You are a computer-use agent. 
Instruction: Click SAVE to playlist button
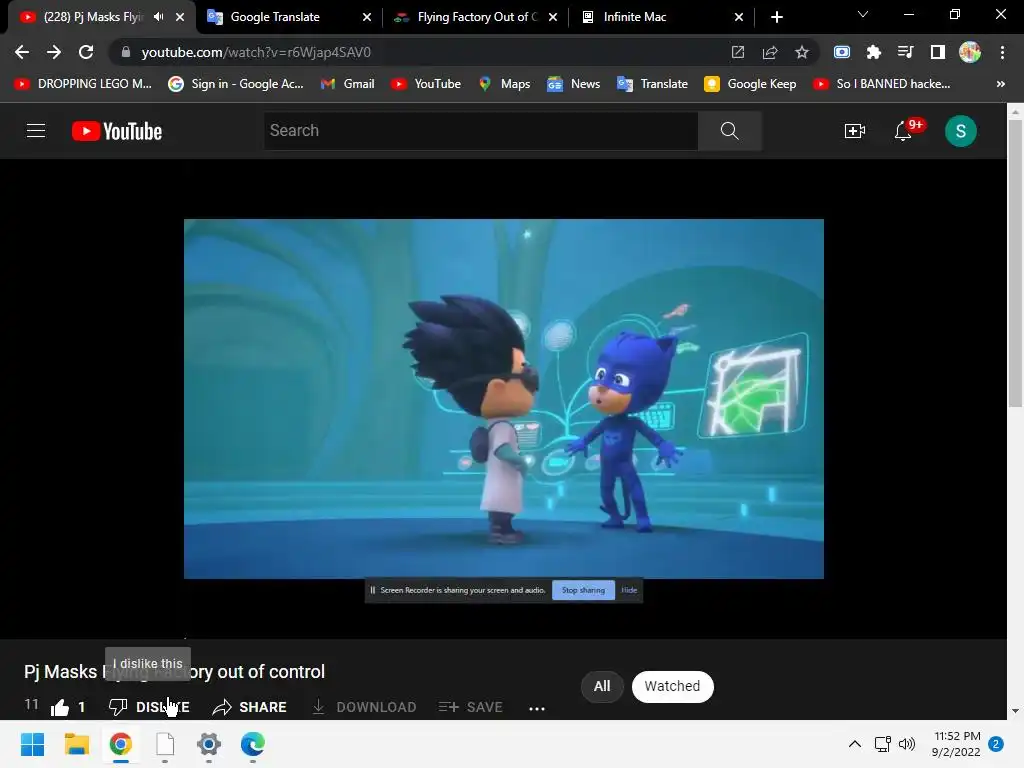coord(470,707)
